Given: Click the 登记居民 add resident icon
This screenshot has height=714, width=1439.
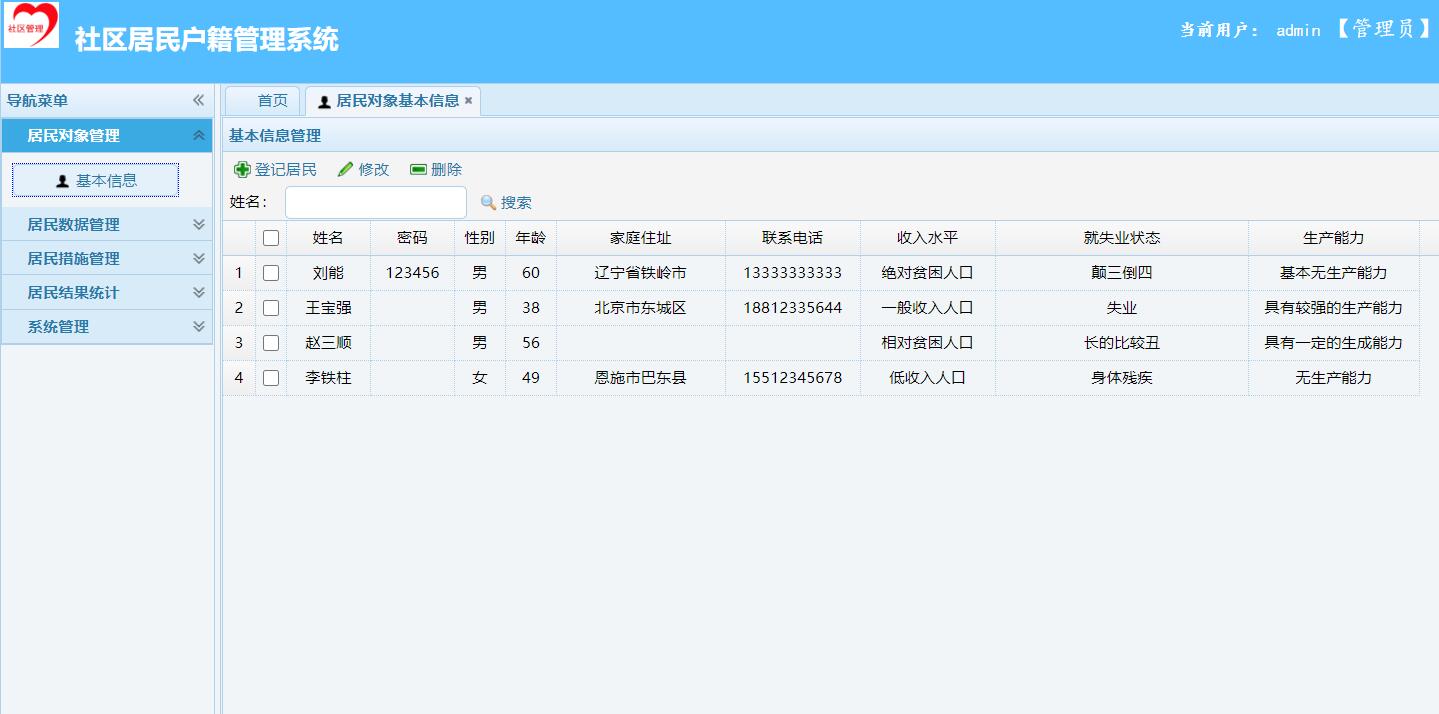Looking at the screenshot, I should 241,169.
